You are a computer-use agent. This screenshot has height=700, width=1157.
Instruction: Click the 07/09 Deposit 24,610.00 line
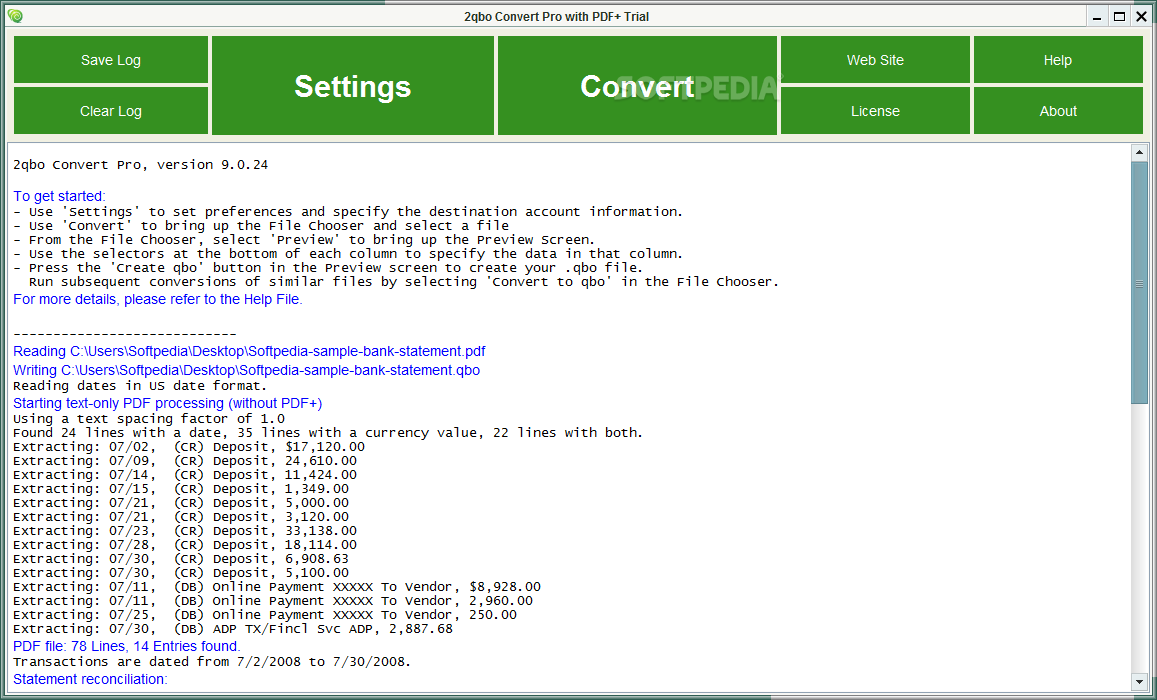(184, 461)
